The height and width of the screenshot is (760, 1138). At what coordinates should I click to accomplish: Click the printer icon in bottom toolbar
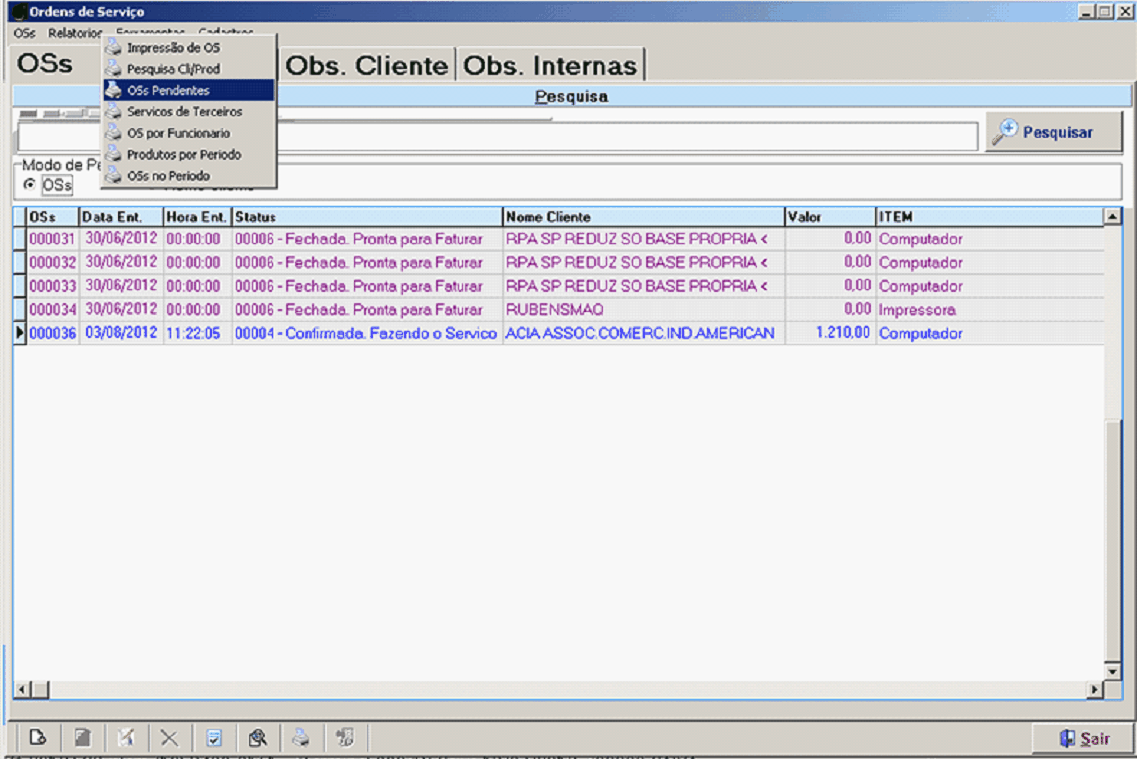coord(300,738)
